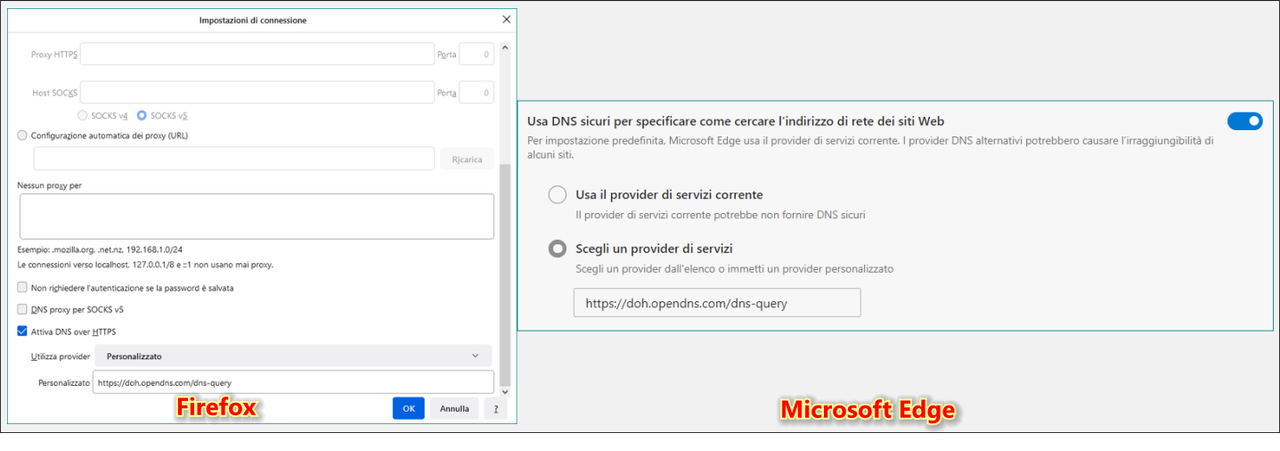Click the OK button
Viewport: 1280px width, 451px height.
click(409, 408)
